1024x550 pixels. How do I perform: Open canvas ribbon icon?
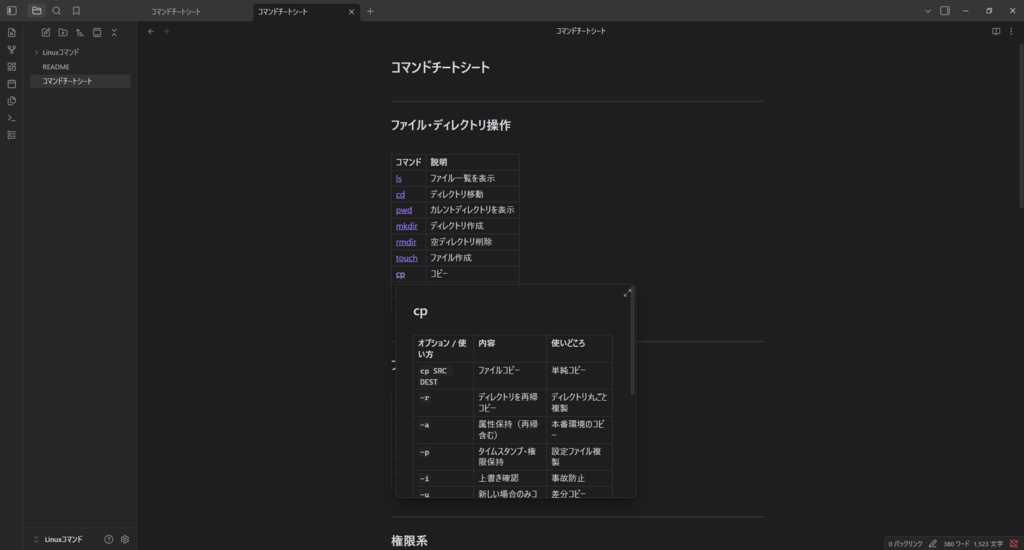tap(12, 67)
